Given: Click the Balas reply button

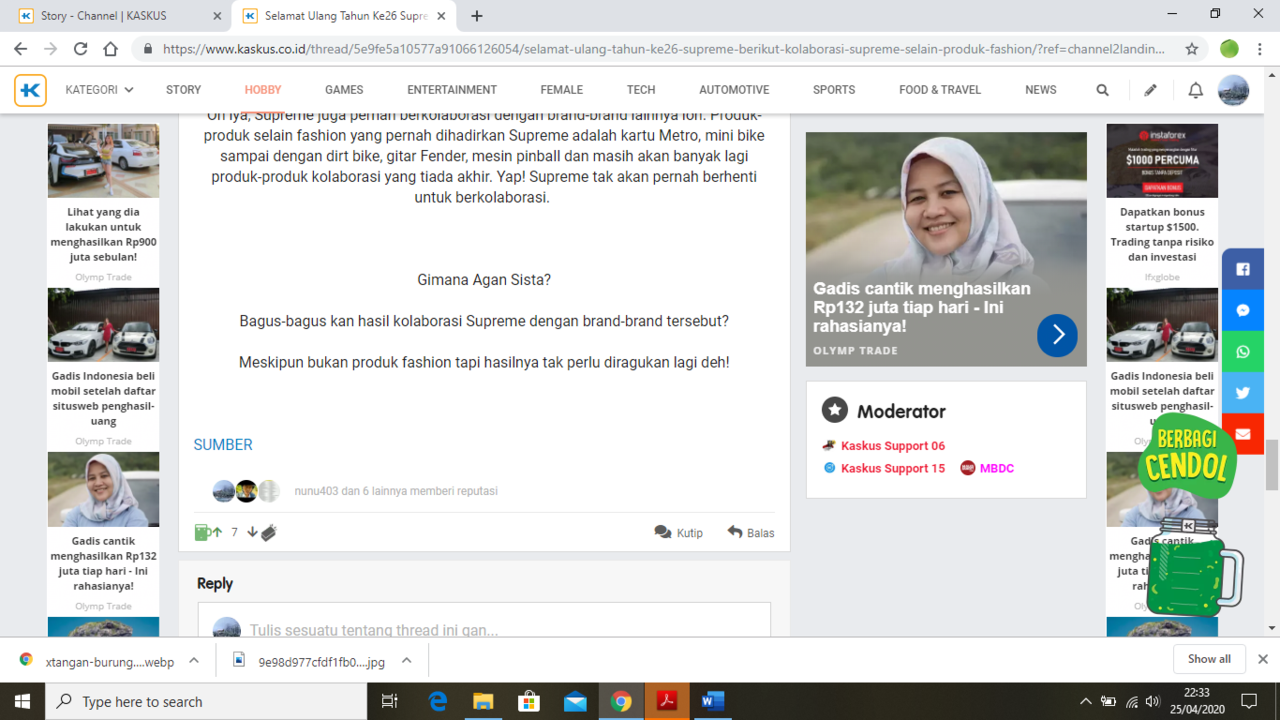Looking at the screenshot, I should click(751, 533).
